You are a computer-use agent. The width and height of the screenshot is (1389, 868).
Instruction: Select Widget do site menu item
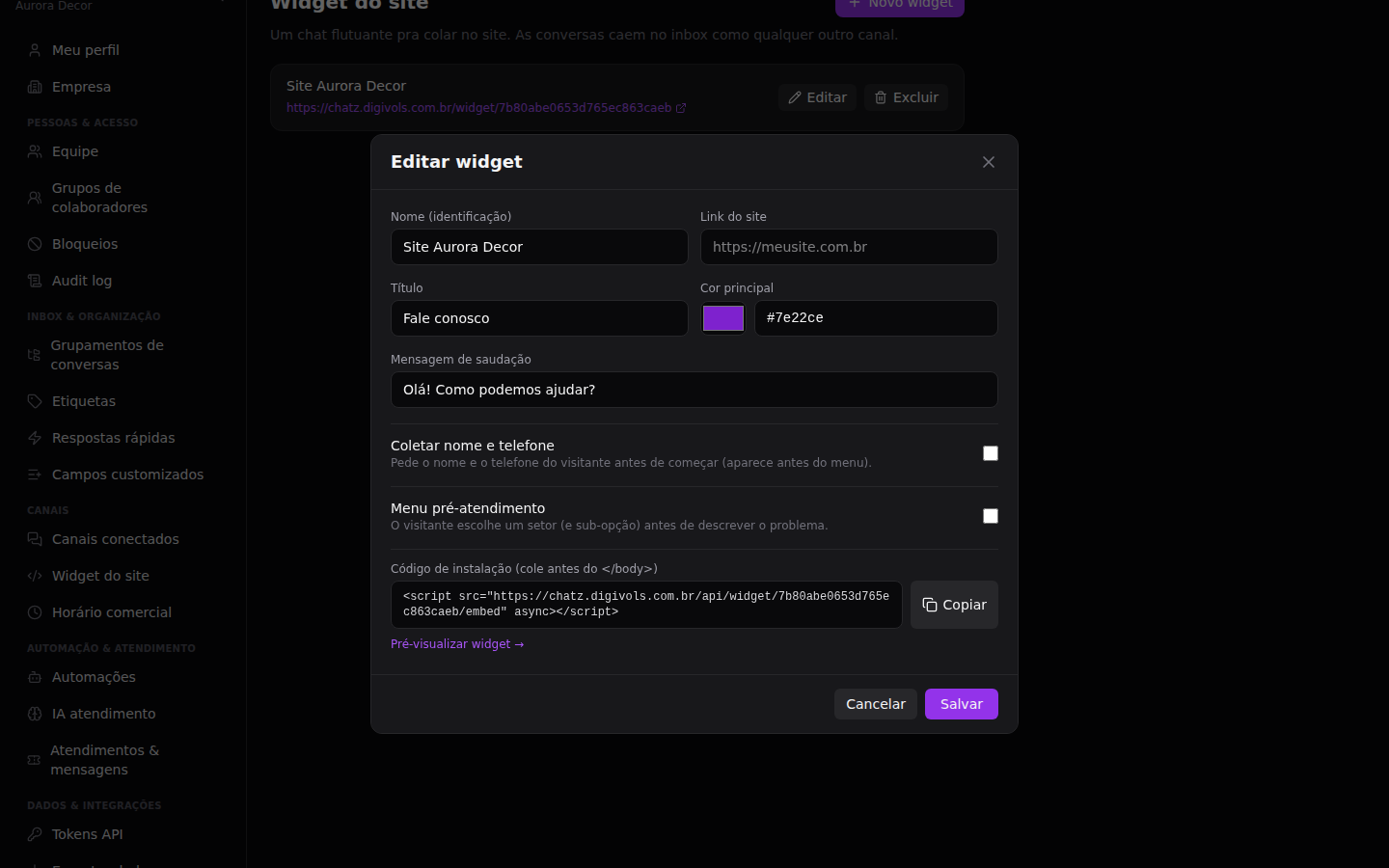pyautogui.click(x=123, y=576)
